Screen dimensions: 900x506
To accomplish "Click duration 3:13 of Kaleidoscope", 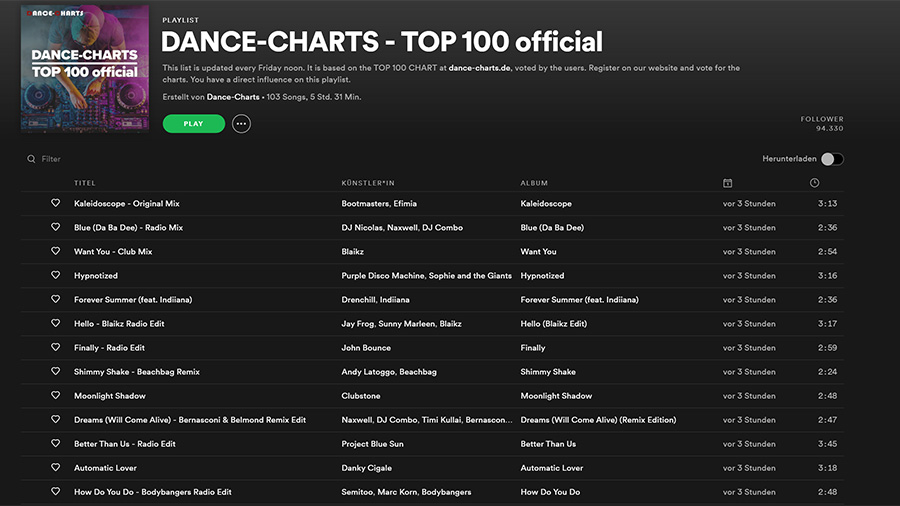I will [828, 204].
